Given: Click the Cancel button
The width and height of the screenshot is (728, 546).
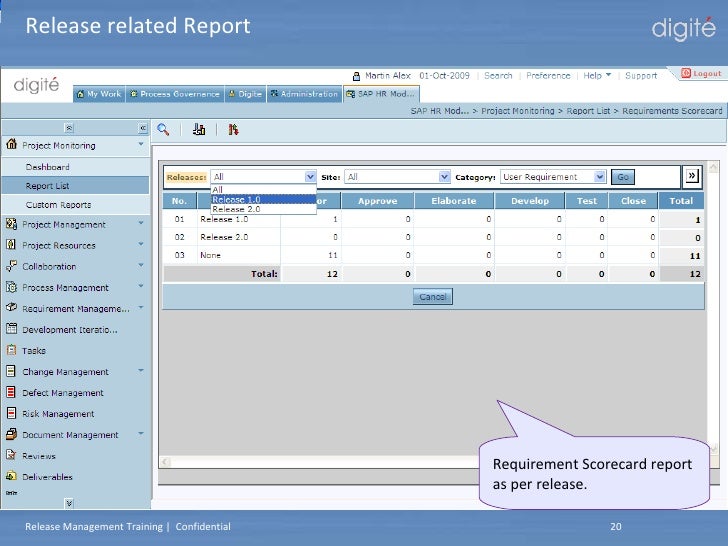Looking at the screenshot, I should [432, 297].
